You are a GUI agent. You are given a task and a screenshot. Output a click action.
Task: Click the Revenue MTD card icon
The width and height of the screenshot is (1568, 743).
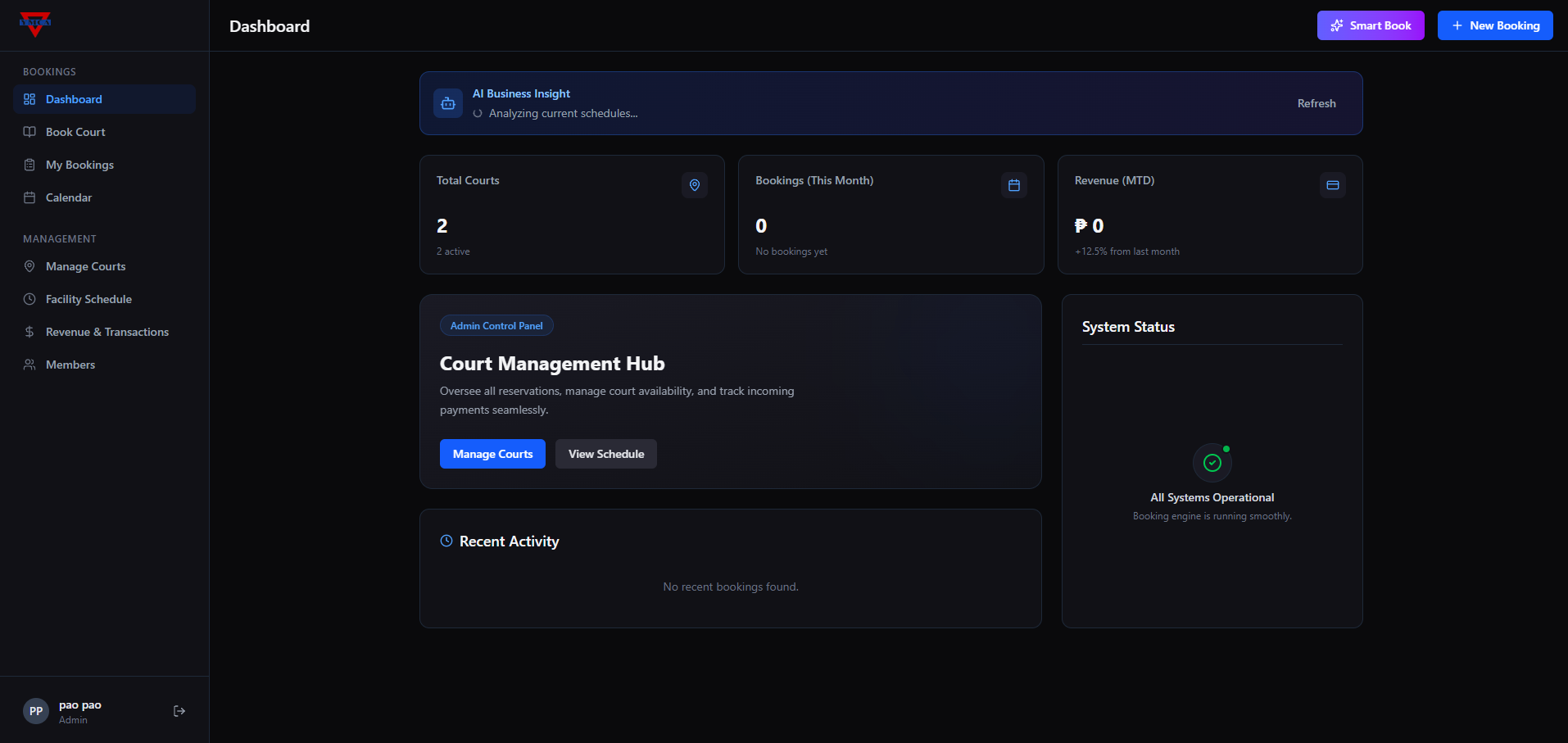pos(1333,185)
